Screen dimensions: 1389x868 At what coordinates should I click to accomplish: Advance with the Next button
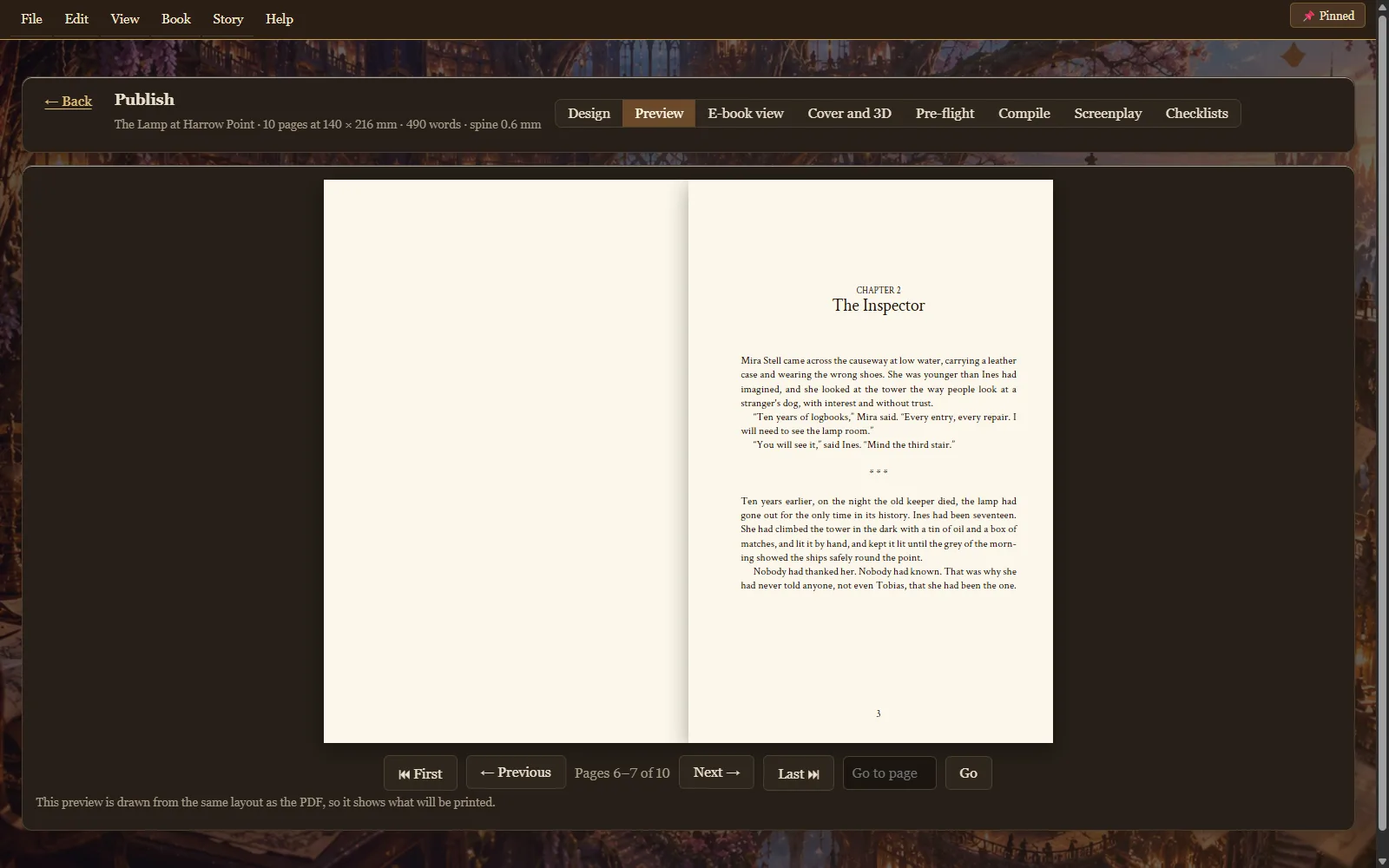pos(716,773)
